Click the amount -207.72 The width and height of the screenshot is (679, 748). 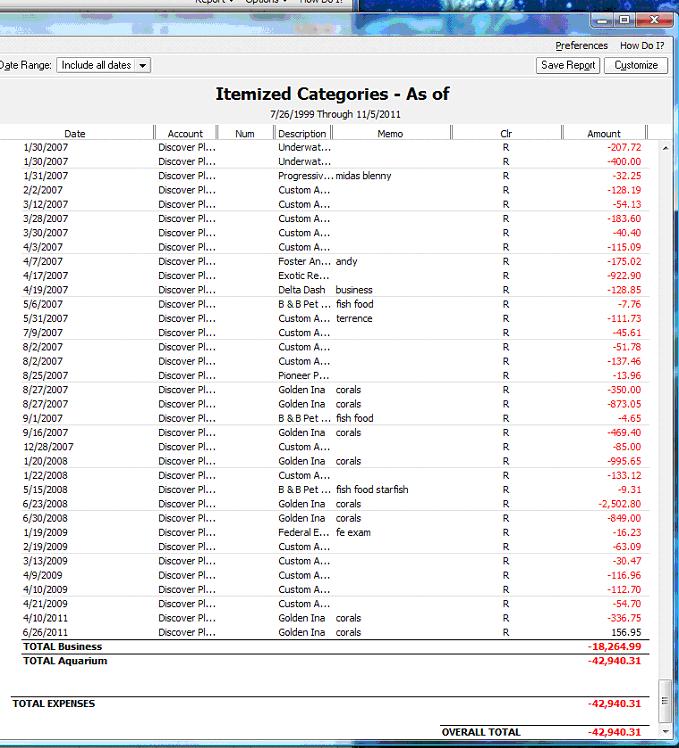624,147
